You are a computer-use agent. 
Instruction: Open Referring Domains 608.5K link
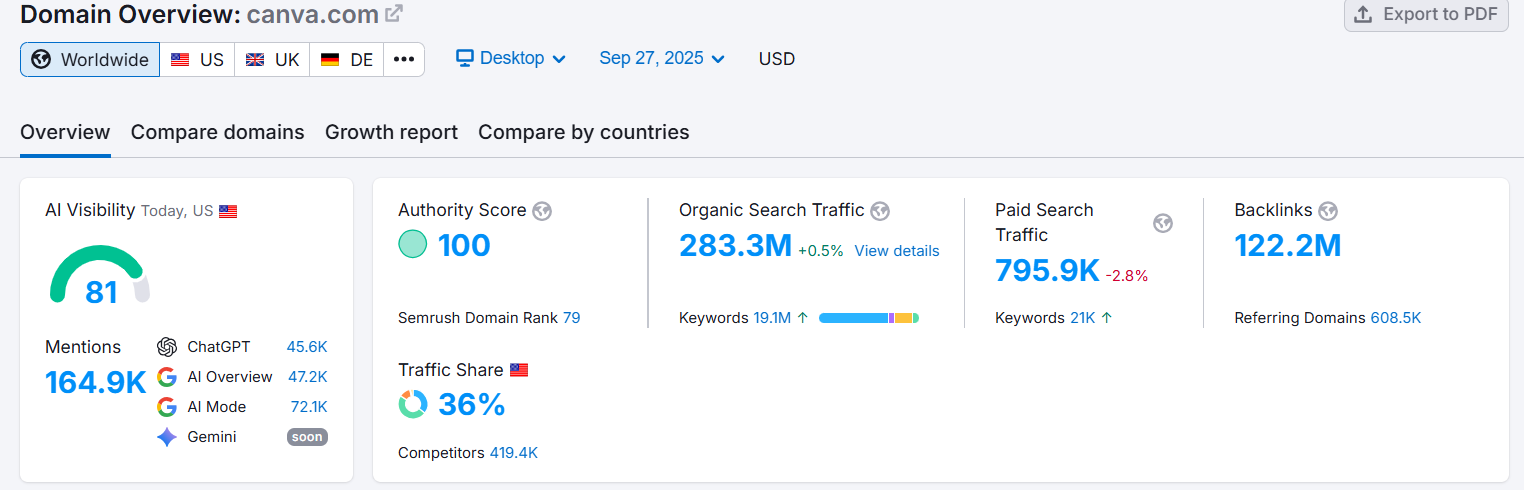click(1395, 318)
